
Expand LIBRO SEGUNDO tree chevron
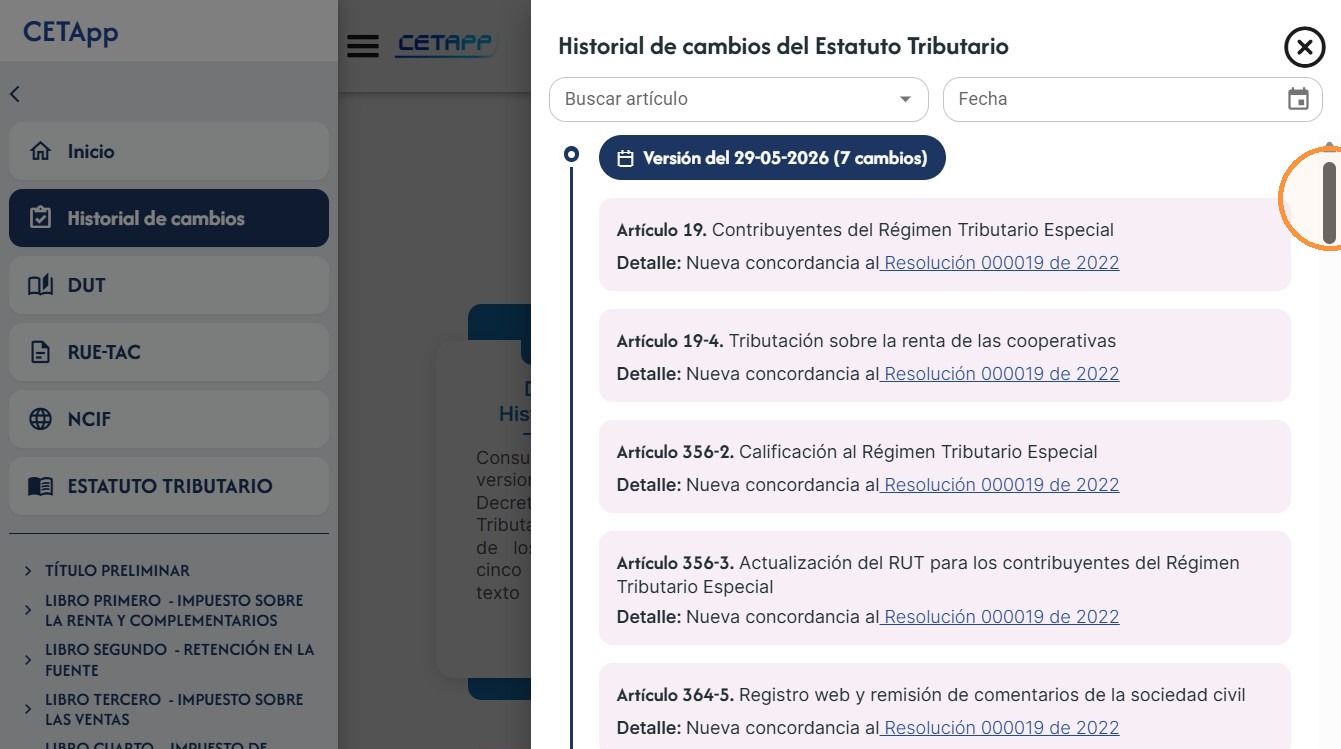(27, 660)
